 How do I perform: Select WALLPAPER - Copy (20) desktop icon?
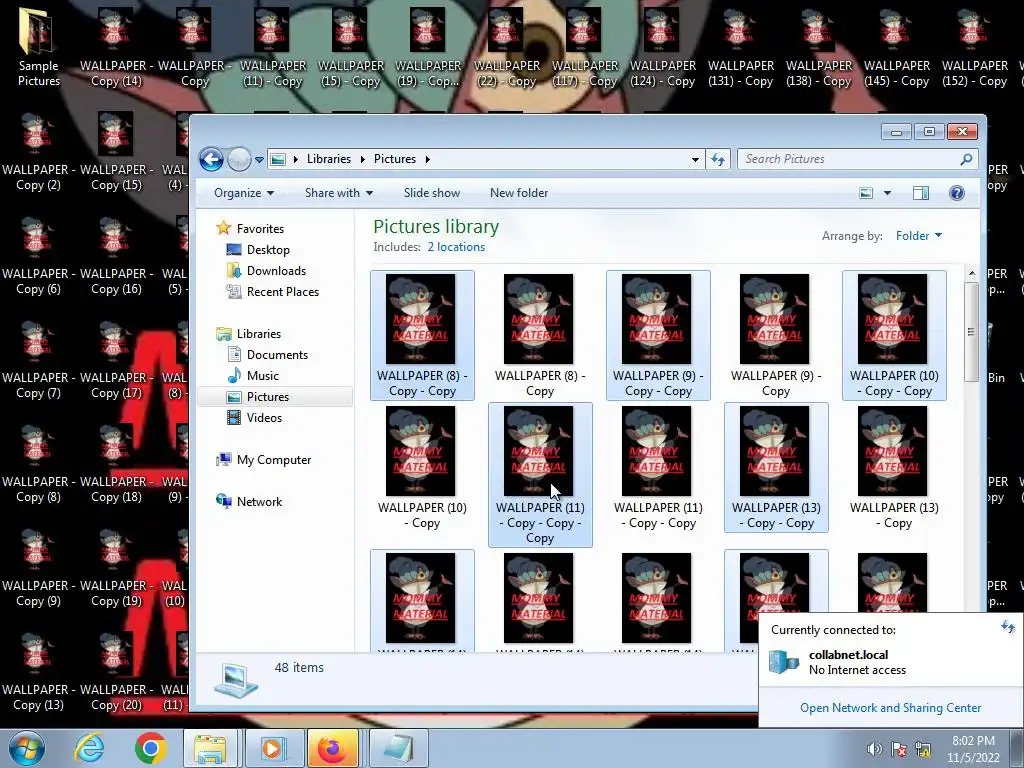click(116, 673)
